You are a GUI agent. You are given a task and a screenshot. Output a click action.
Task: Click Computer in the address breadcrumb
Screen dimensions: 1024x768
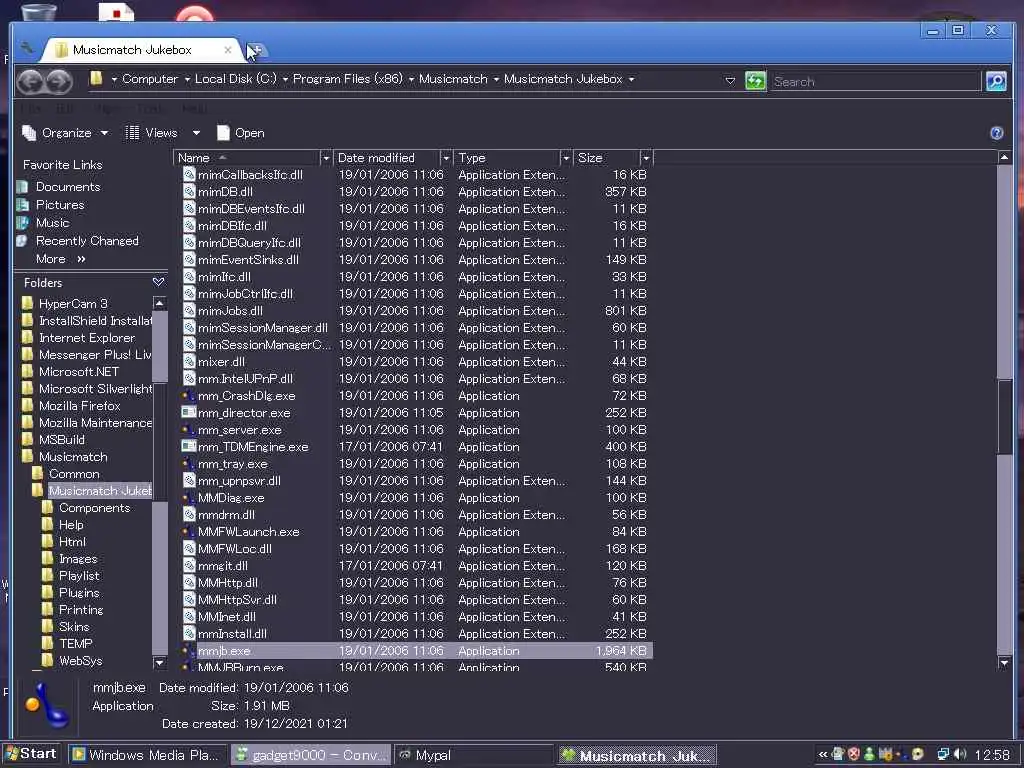(150, 79)
